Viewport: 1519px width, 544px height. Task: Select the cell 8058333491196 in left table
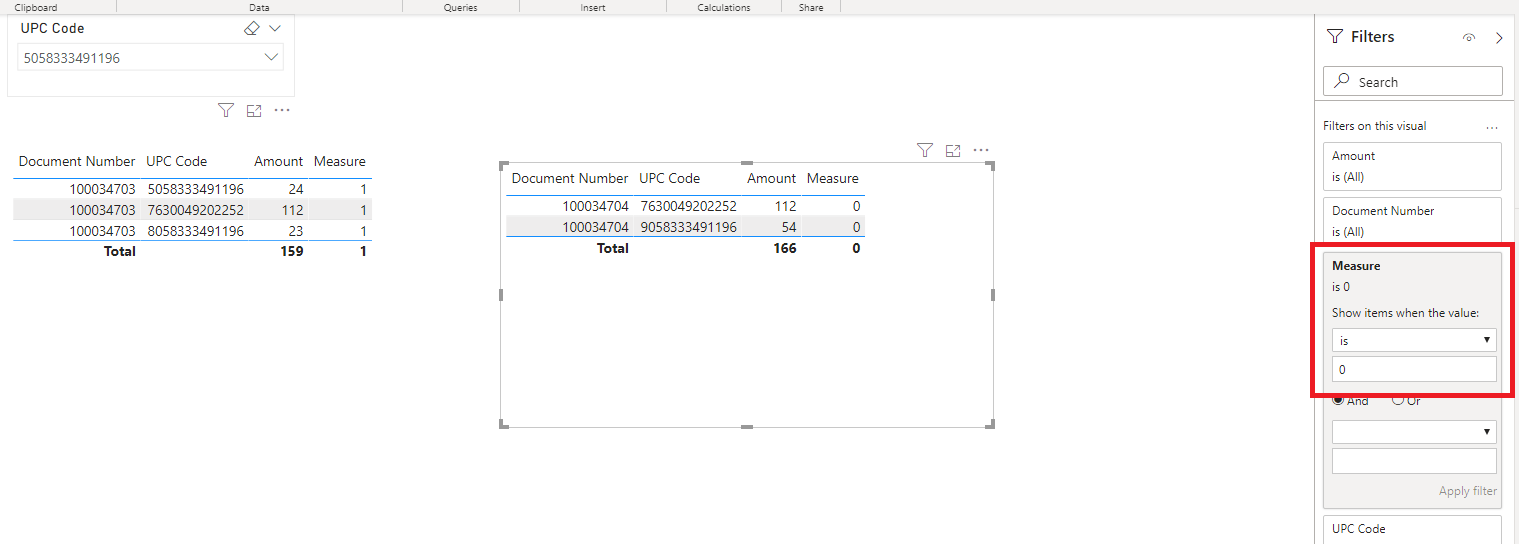tap(196, 231)
